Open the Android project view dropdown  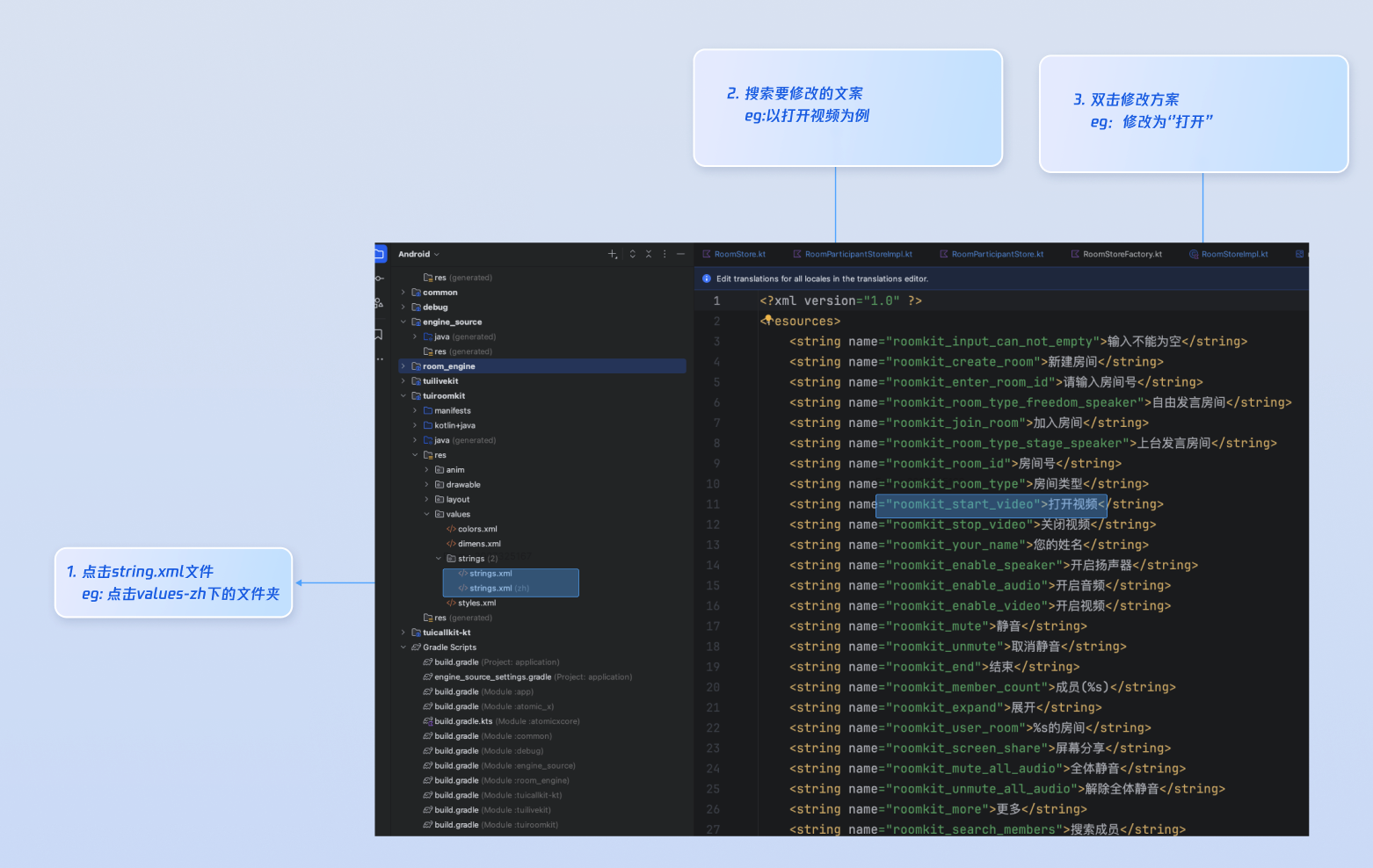click(x=418, y=254)
